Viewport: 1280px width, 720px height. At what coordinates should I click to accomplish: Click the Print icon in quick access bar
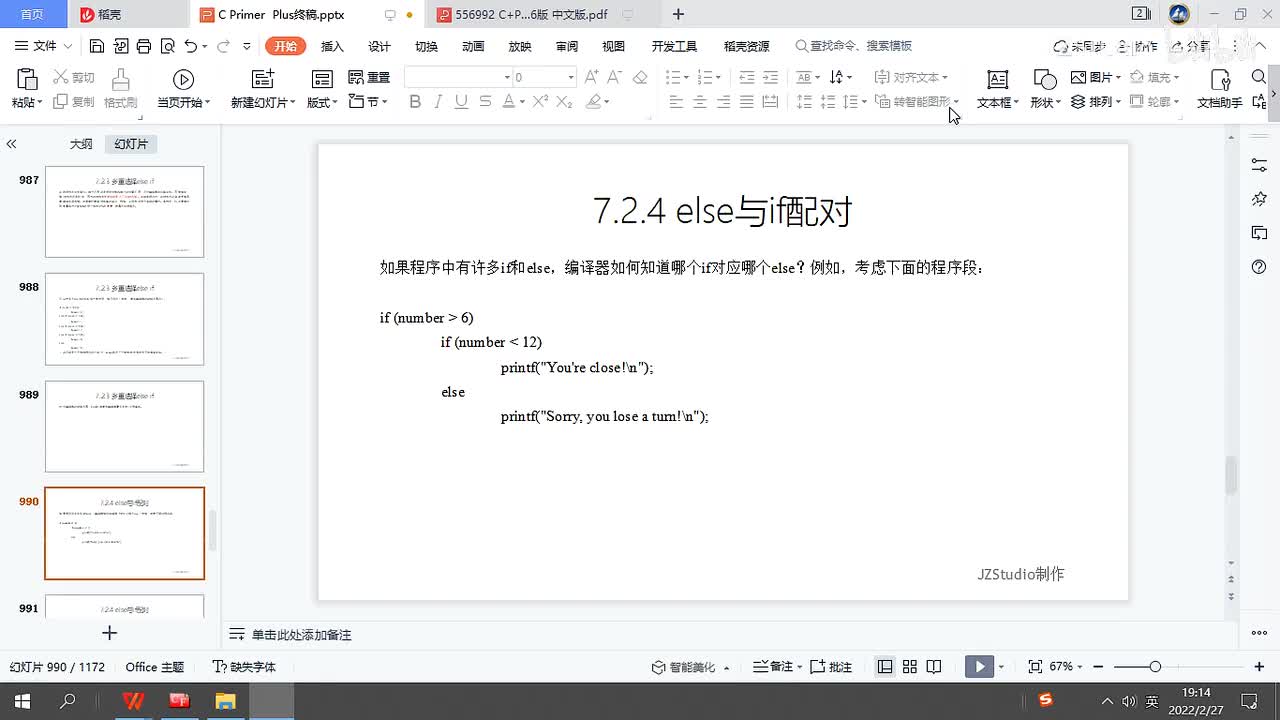click(144, 46)
